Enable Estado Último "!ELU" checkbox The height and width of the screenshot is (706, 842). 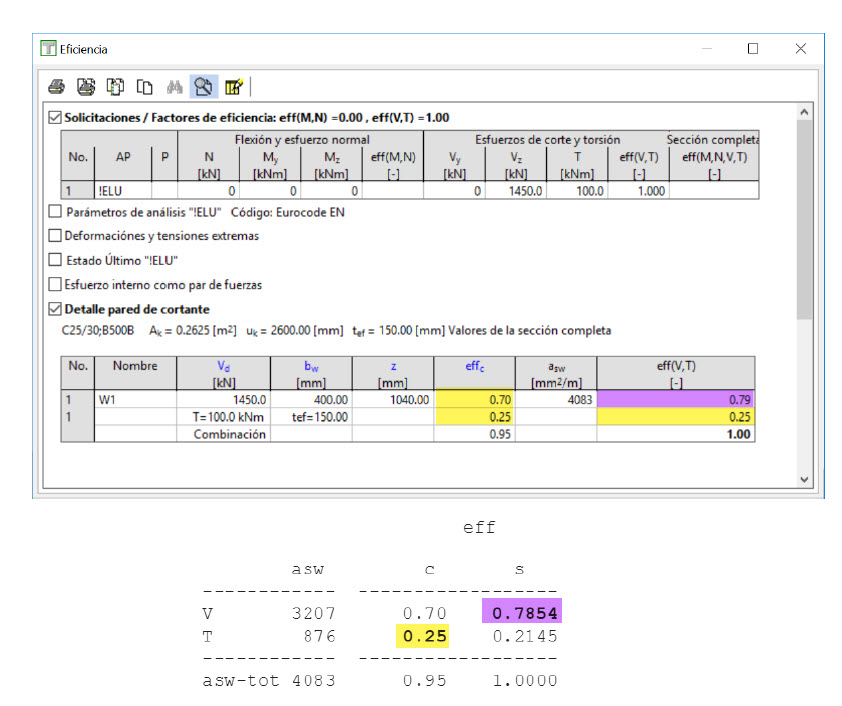[x=55, y=260]
